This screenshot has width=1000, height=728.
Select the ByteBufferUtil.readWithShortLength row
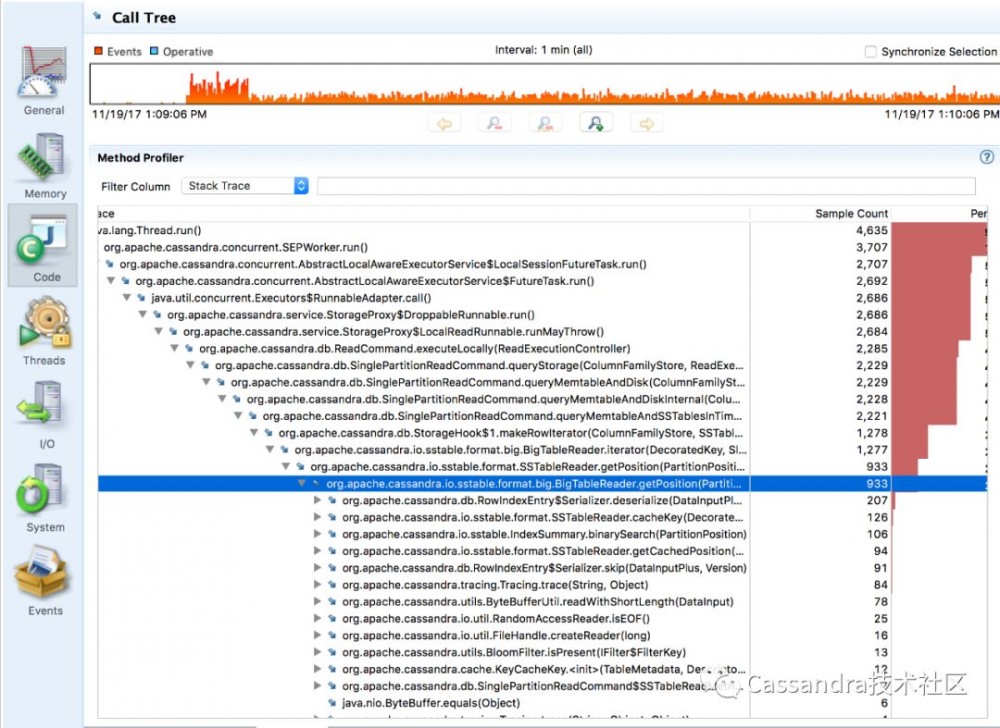click(542, 602)
